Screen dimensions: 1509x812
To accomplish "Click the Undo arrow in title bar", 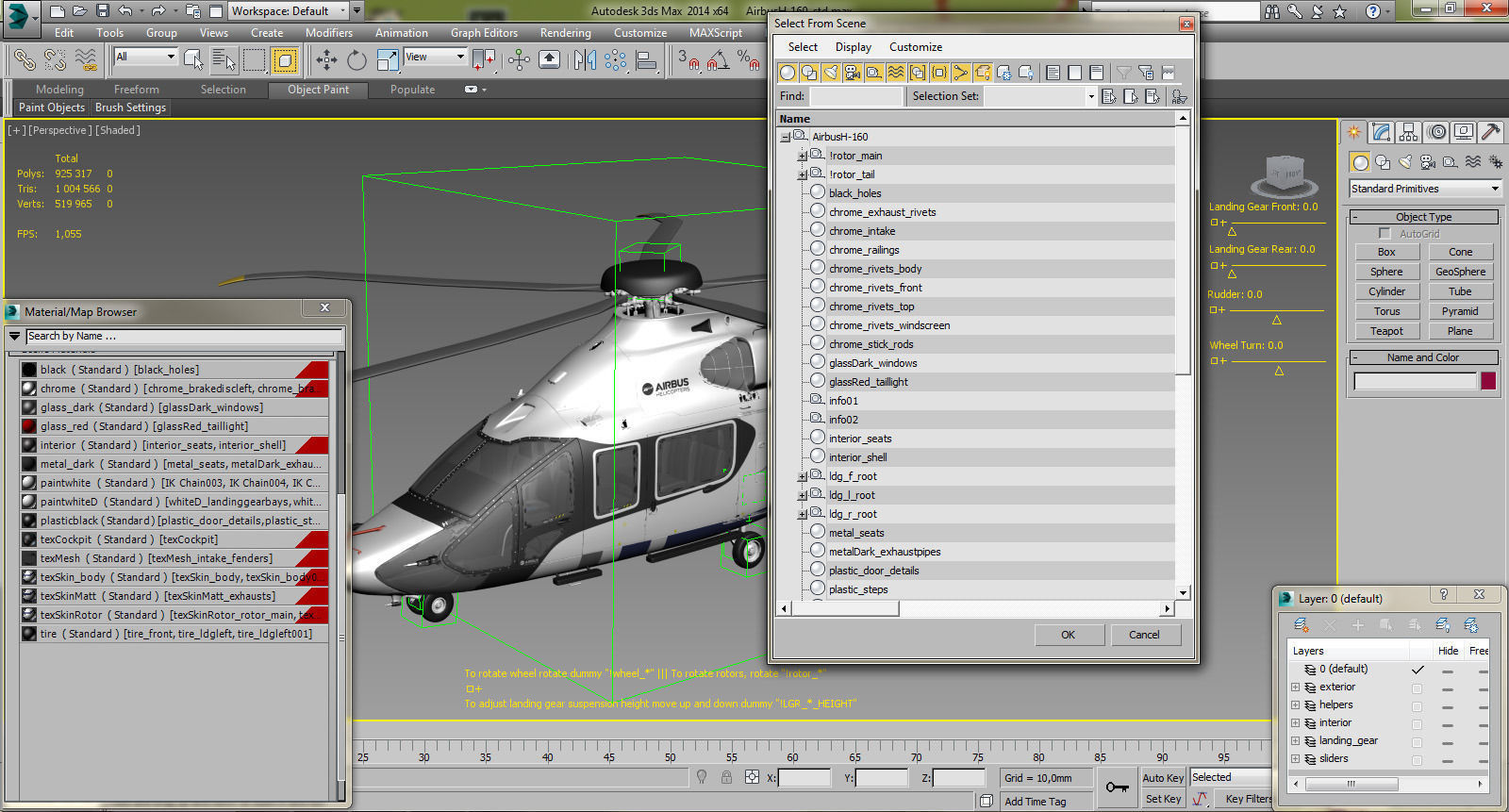I will 124,11.
